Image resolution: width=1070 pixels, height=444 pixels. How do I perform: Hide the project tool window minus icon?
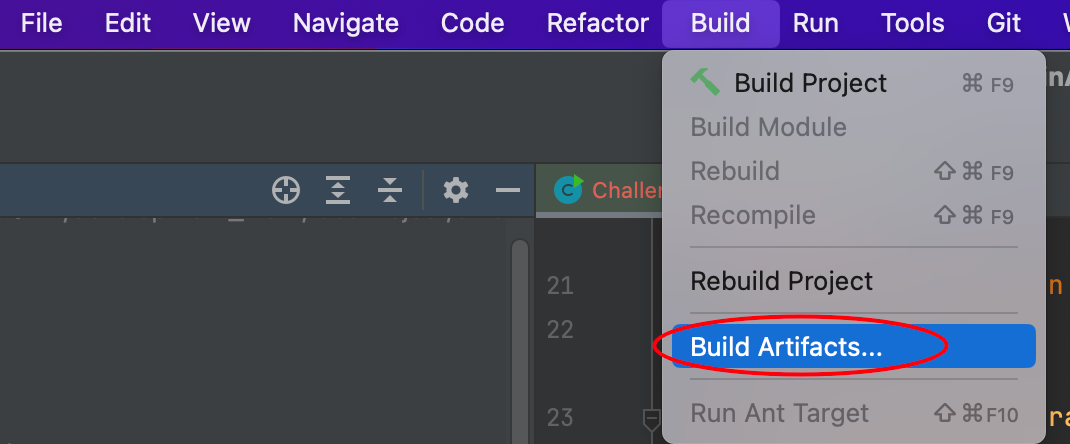[x=508, y=190]
